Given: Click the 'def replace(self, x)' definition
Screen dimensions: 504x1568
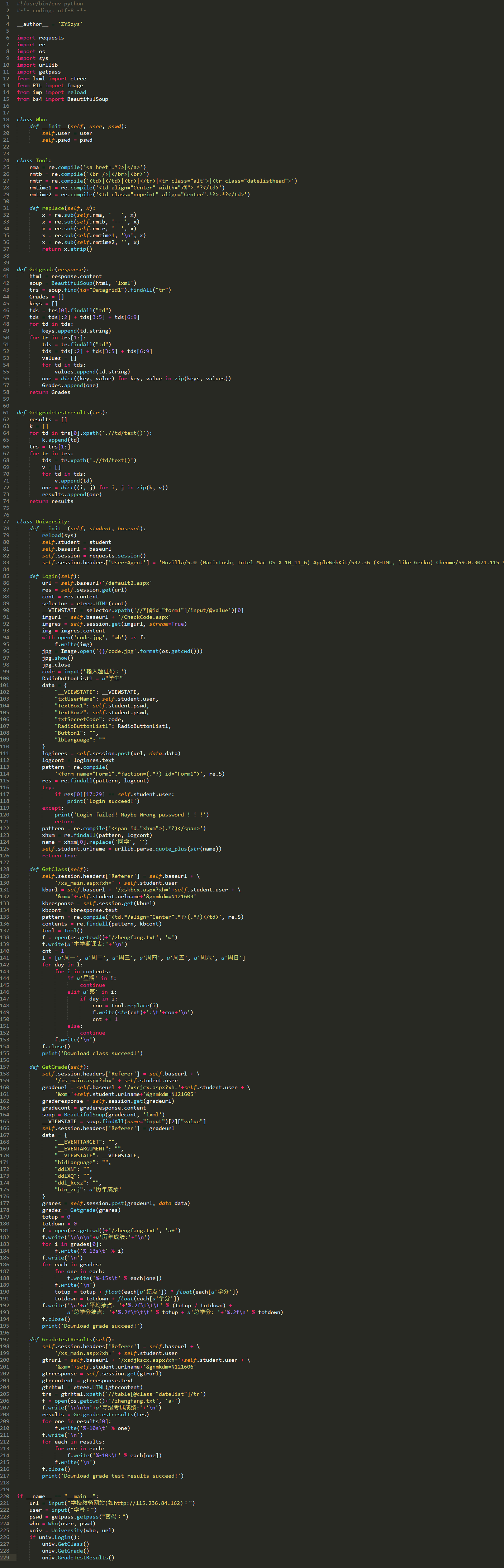Looking at the screenshot, I should (x=62, y=208).
